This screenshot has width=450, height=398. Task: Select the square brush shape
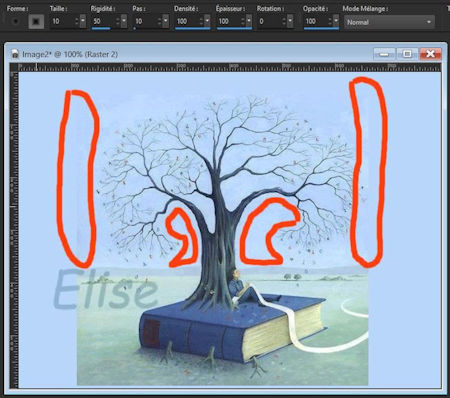36,22
